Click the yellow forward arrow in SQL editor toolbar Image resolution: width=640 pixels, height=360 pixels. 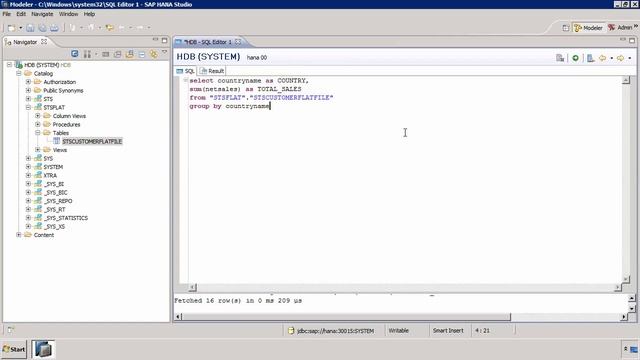[620, 58]
